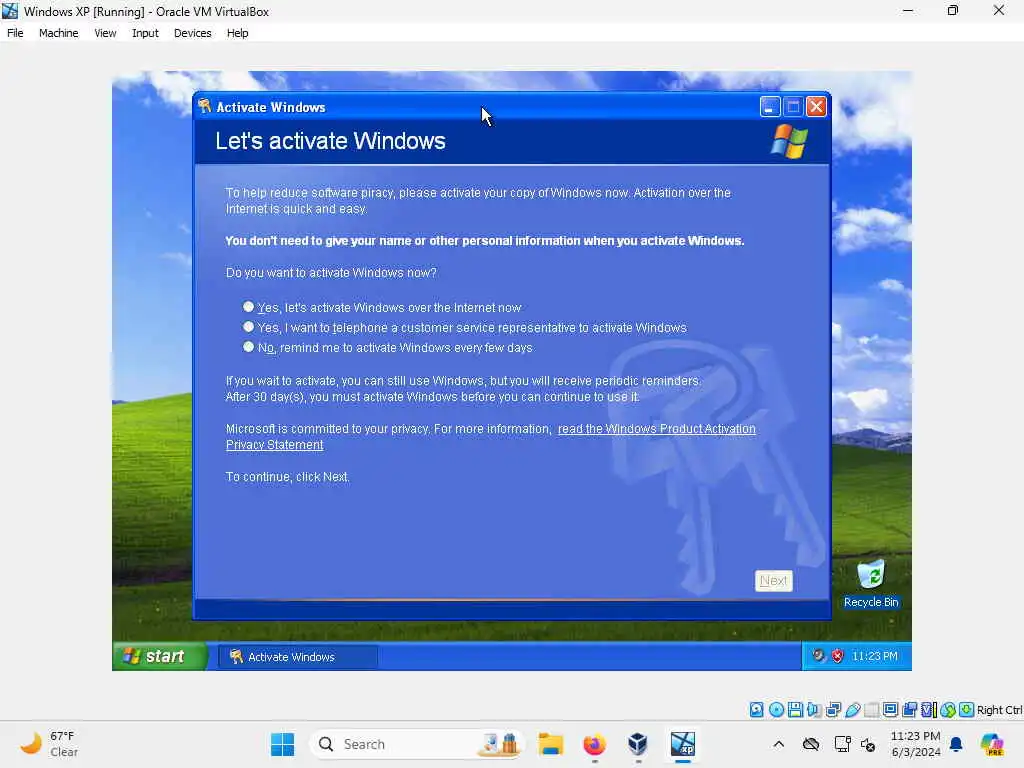Click the shared folders indicator icon

click(x=871, y=710)
